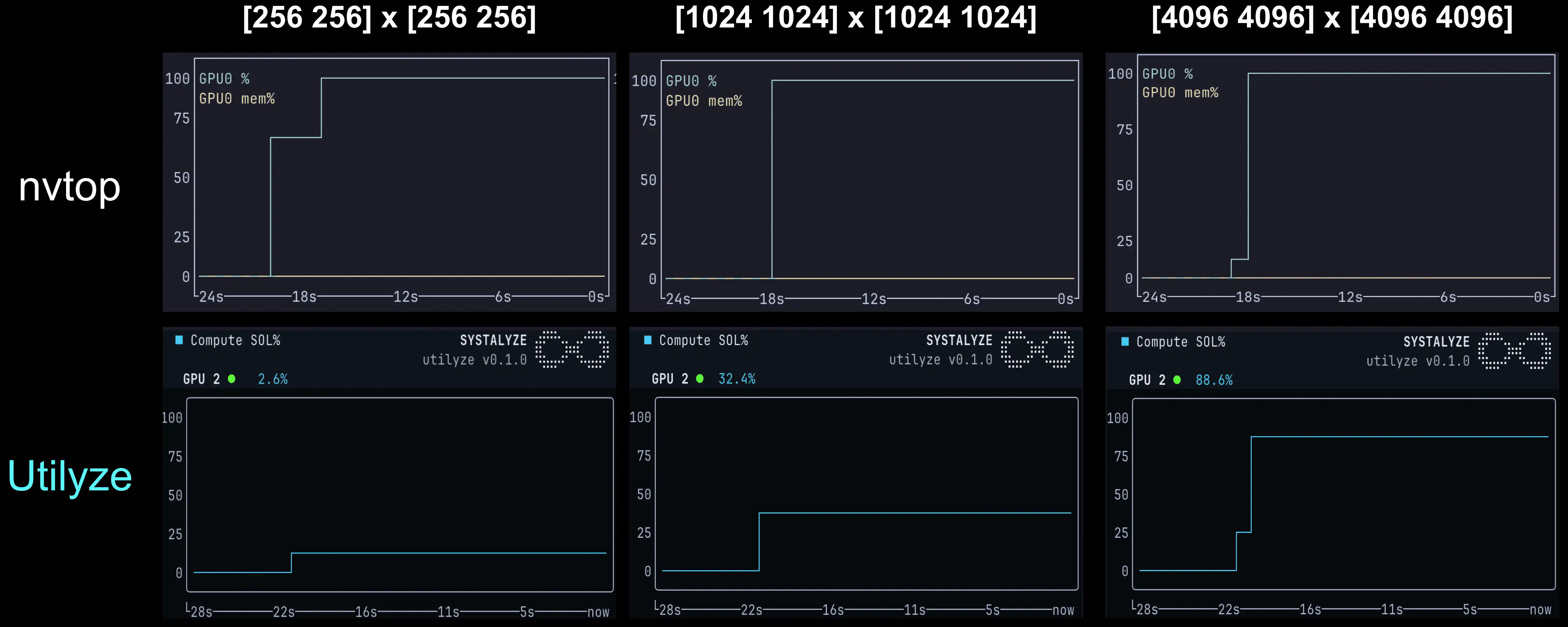Click Compute SOL% legend square in 256 panel
1568x627 pixels.
click(x=179, y=340)
